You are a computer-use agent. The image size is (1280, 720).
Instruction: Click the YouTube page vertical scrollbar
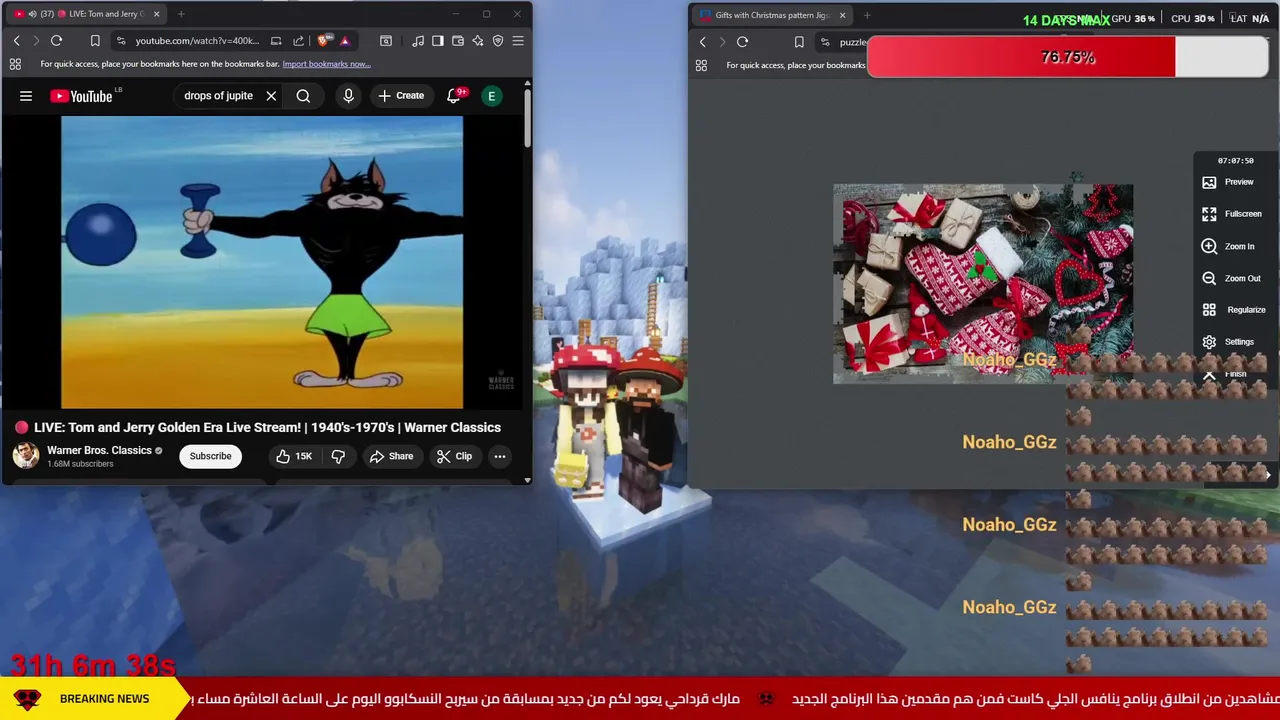[x=527, y=120]
